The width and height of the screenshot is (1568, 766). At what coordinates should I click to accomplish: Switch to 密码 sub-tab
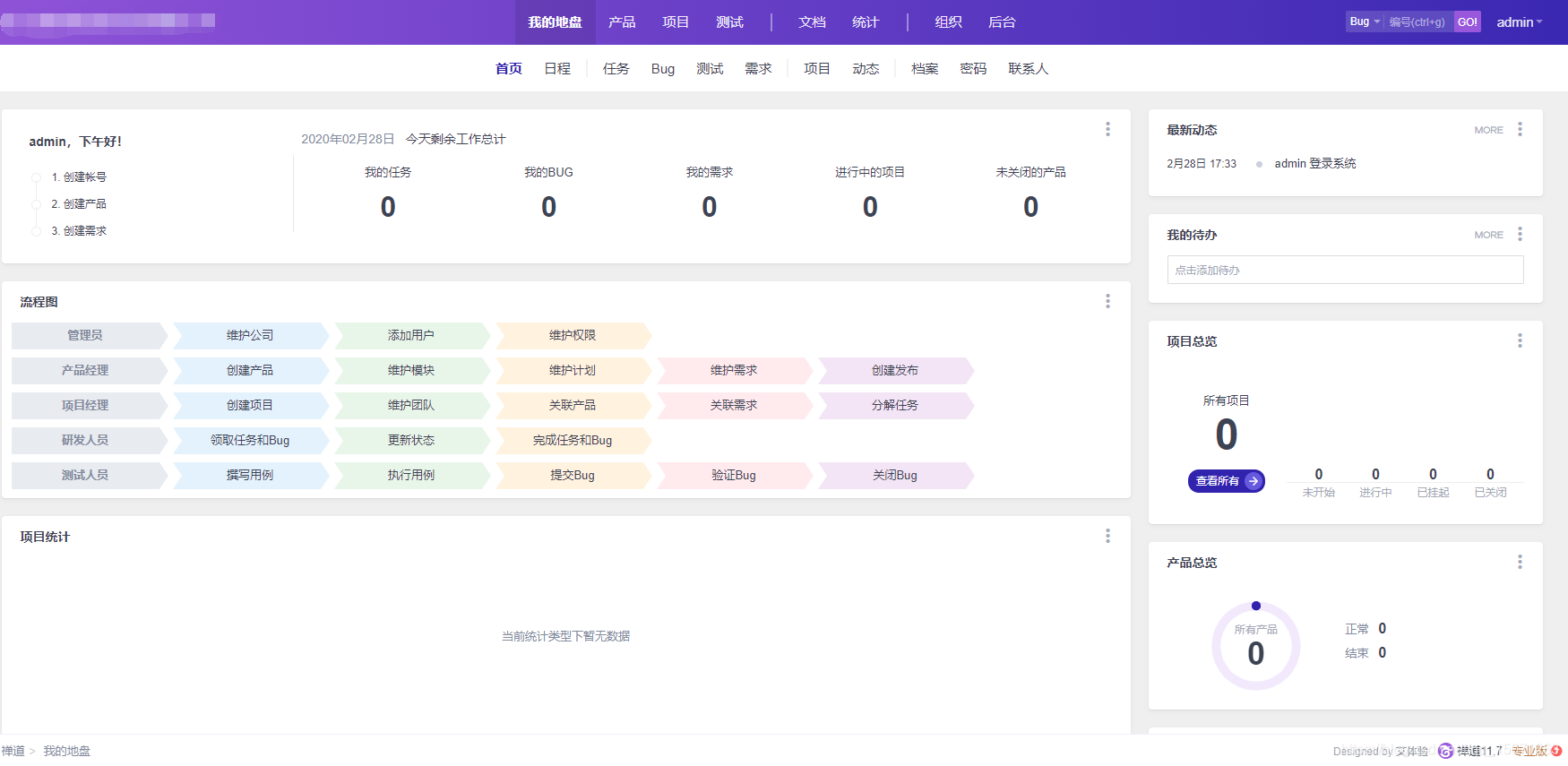(973, 68)
